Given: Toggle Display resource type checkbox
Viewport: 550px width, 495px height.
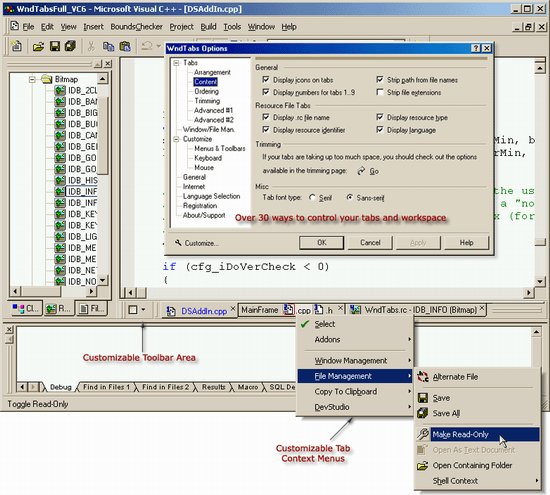Looking at the screenshot, I should click(x=380, y=117).
